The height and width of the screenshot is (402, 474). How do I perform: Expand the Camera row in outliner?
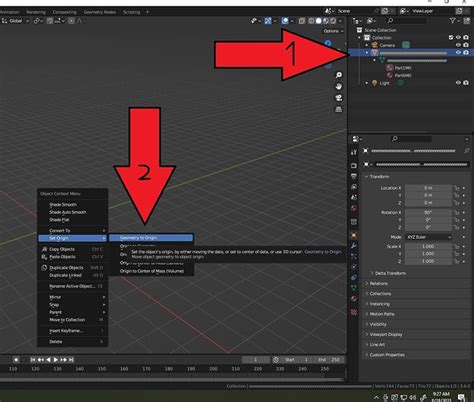click(x=367, y=45)
